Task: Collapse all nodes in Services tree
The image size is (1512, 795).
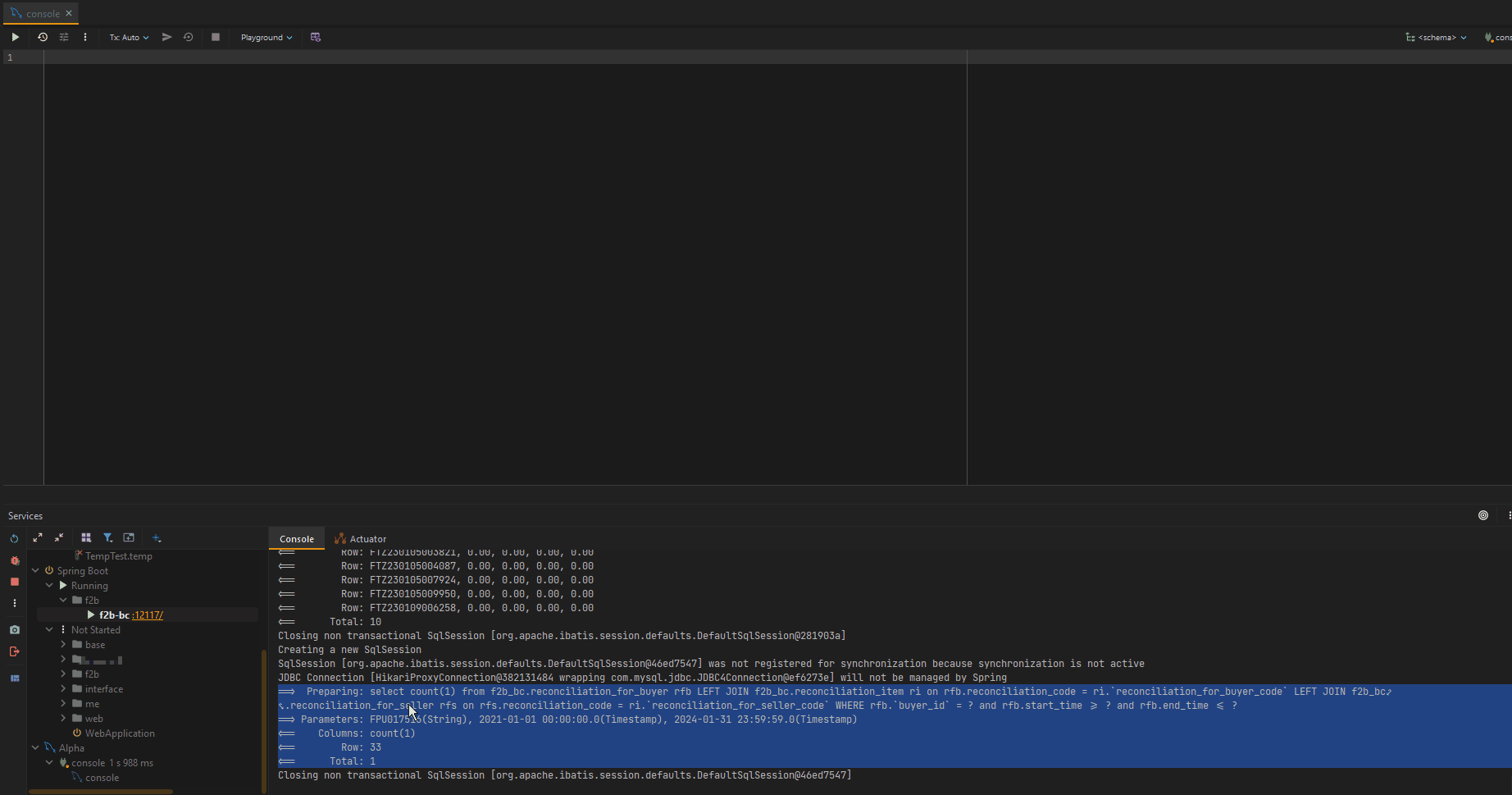Action: coord(59,537)
